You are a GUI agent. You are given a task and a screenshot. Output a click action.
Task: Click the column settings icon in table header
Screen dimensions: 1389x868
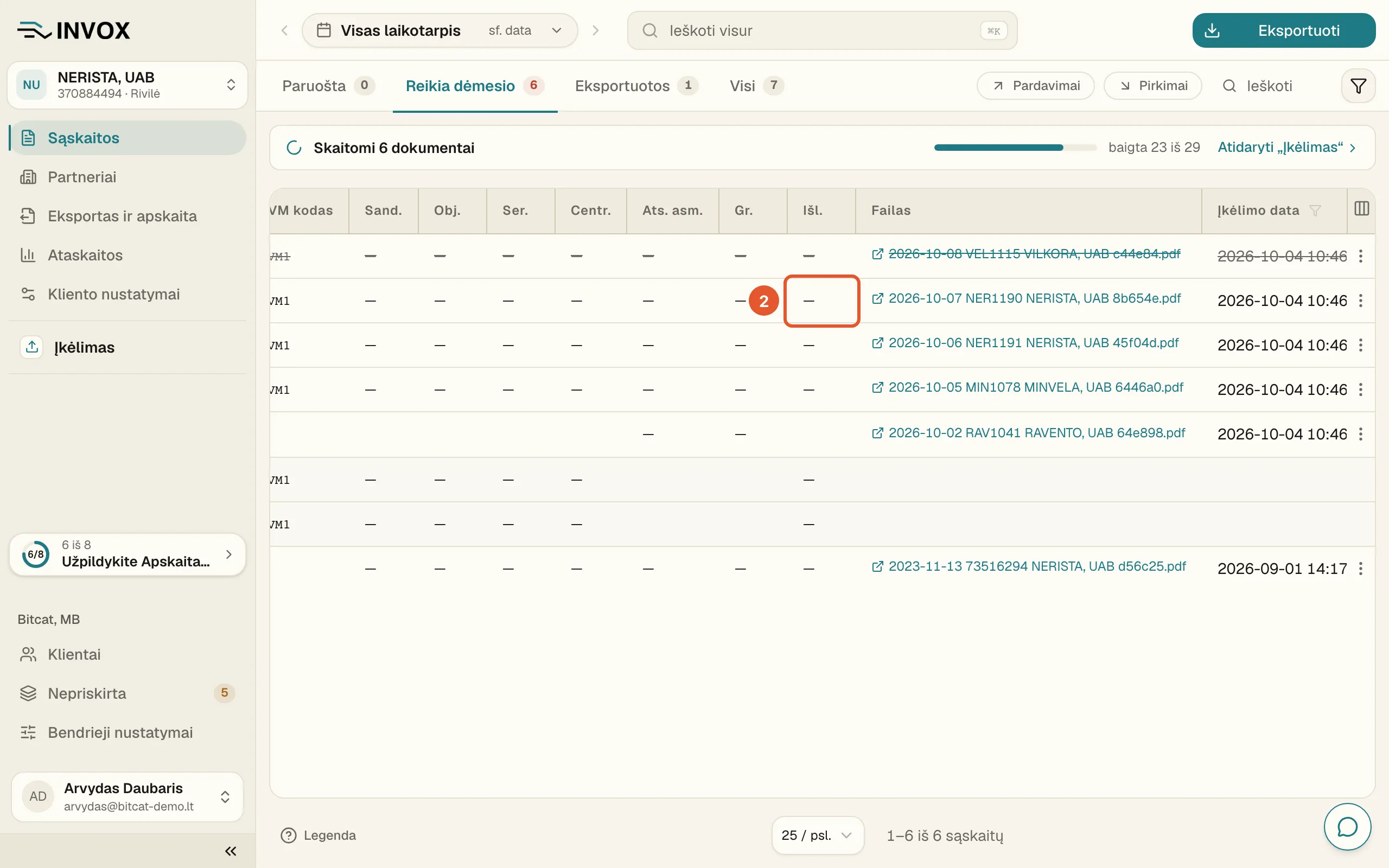(x=1361, y=209)
